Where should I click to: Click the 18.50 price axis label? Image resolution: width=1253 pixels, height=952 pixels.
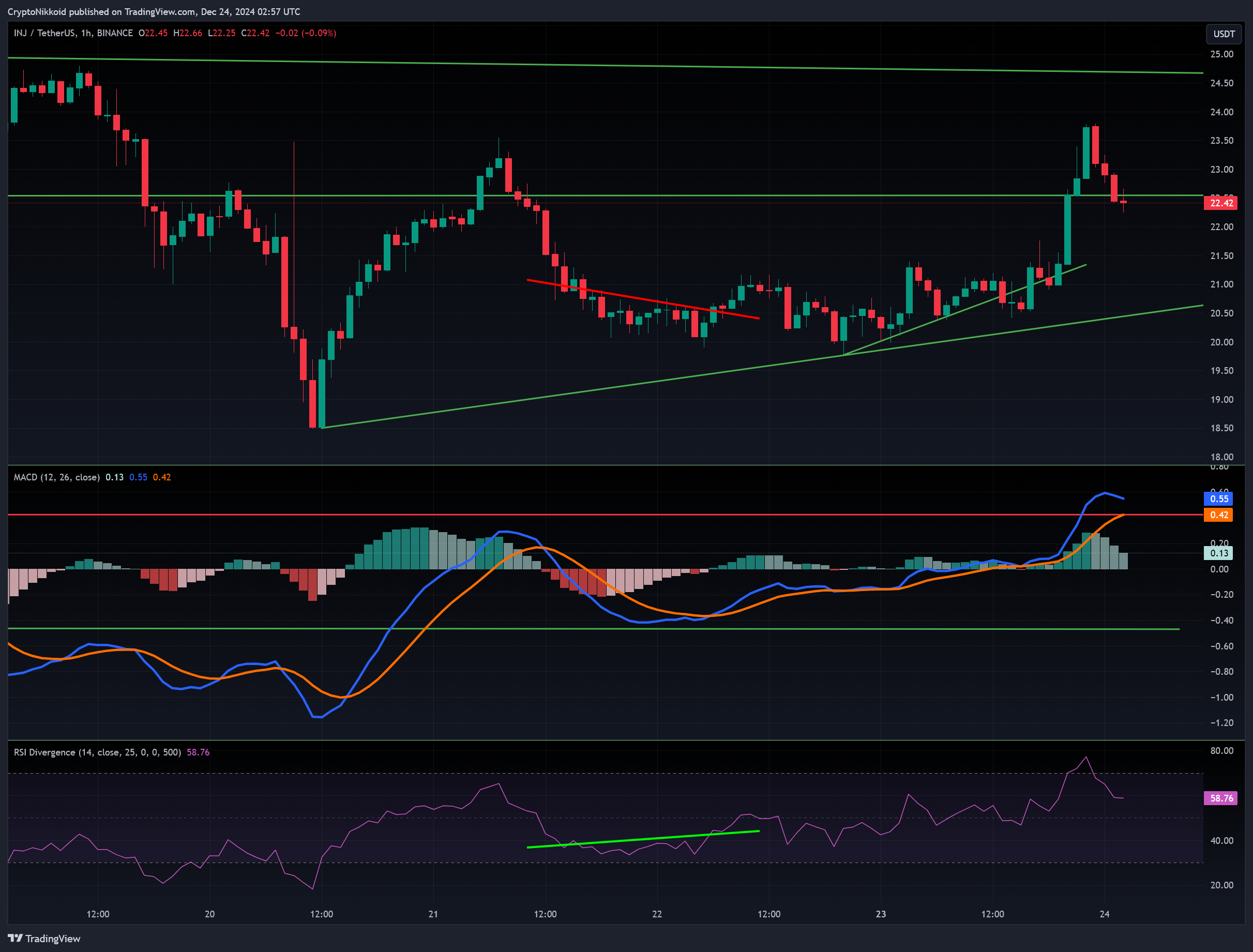pyautogui.click(x=1222, y=428)
